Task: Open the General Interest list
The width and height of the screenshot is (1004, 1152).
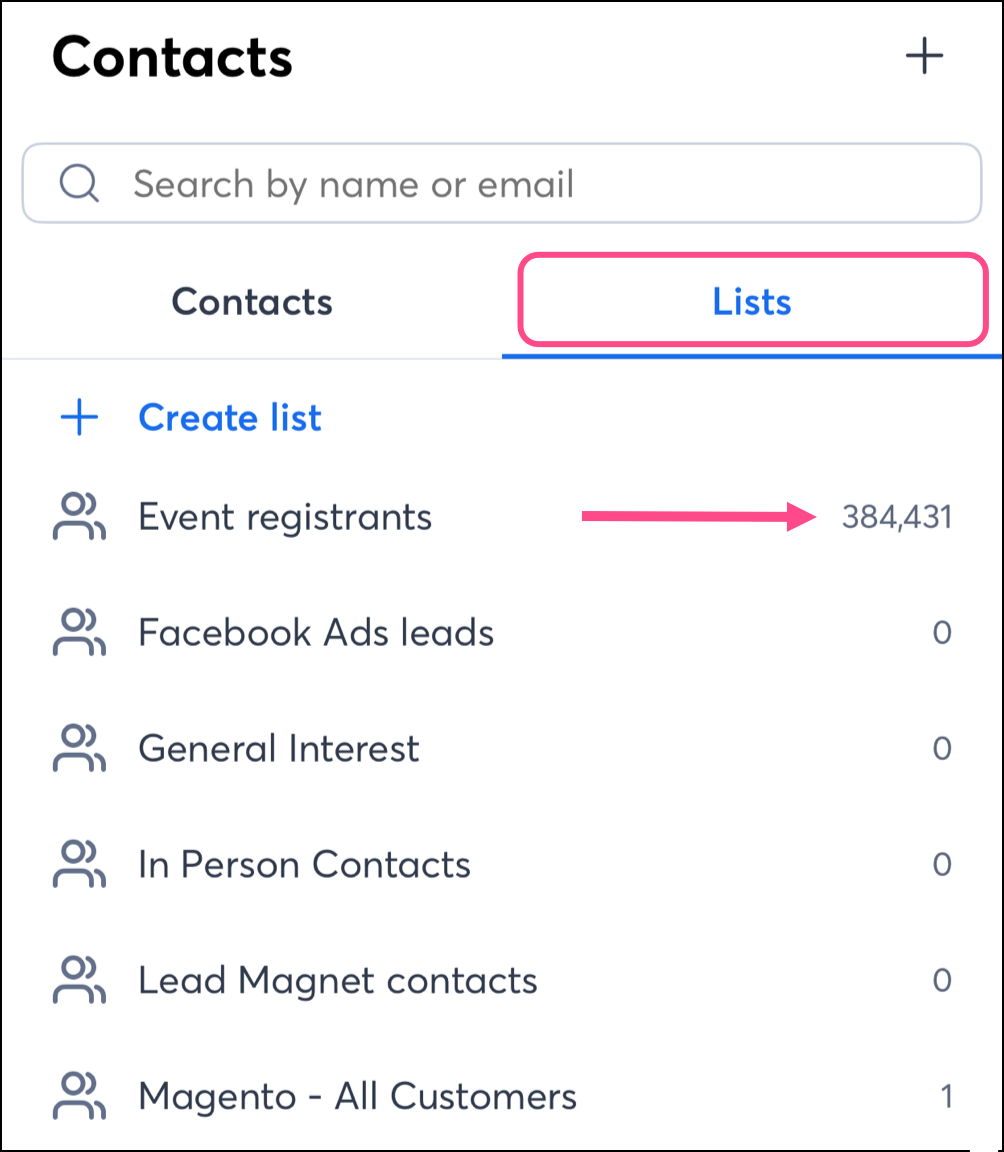Action: 279,749
